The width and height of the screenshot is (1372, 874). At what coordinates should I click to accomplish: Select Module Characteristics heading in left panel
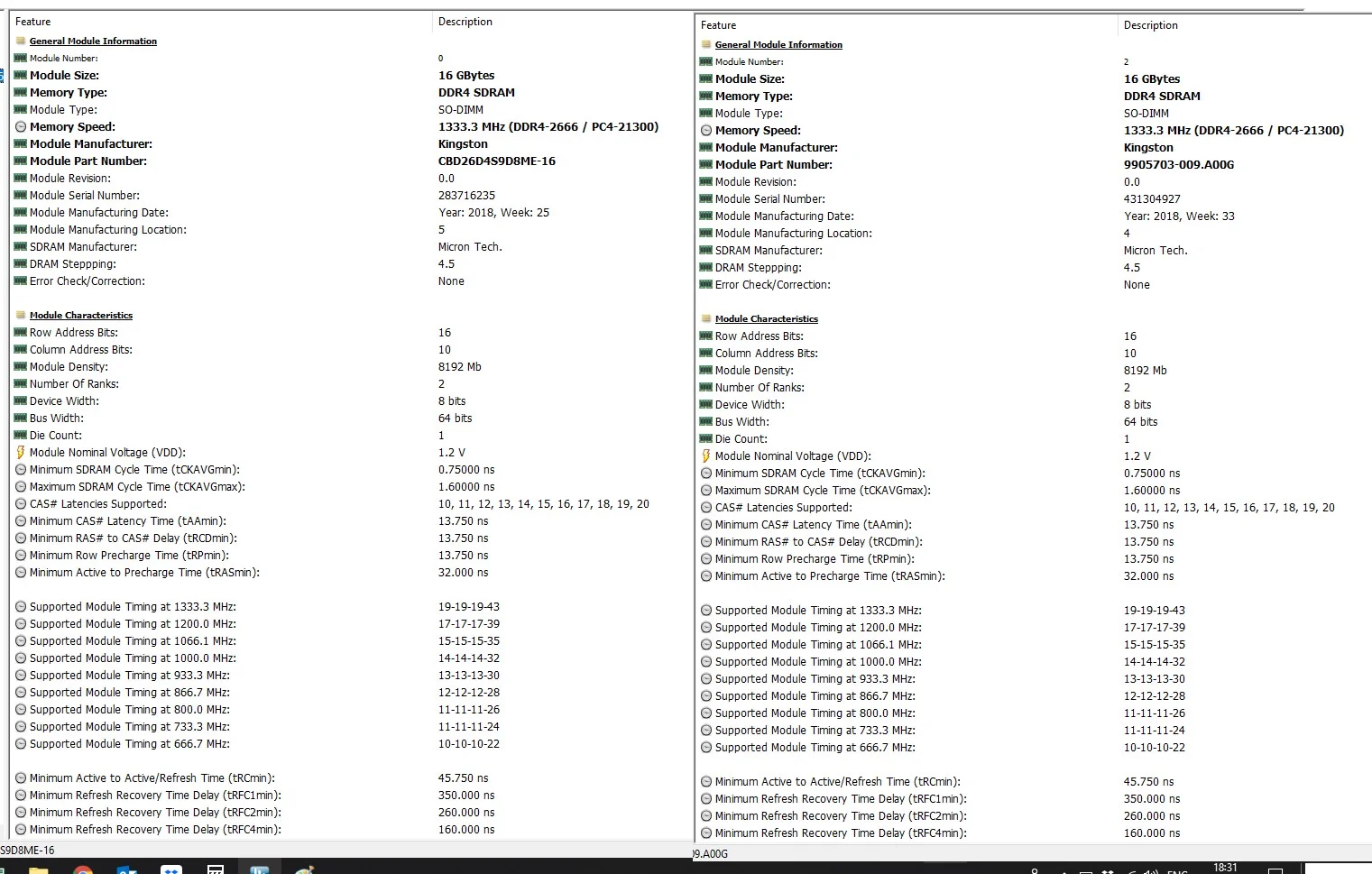81,315
